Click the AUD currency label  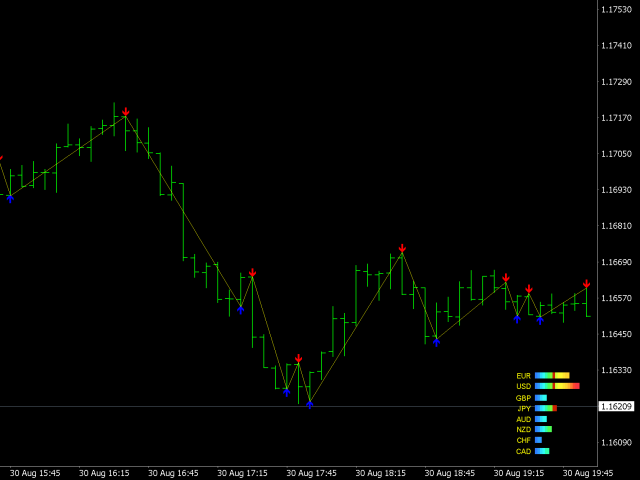523,419
